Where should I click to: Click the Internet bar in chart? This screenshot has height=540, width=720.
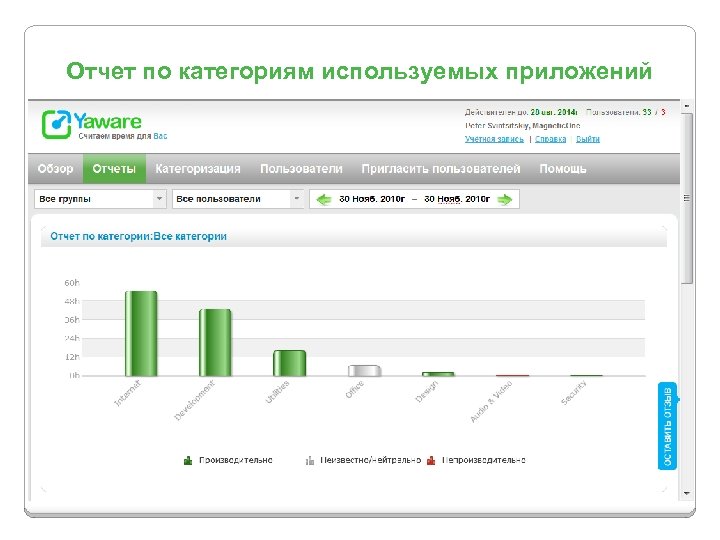[x=141, y=333]
